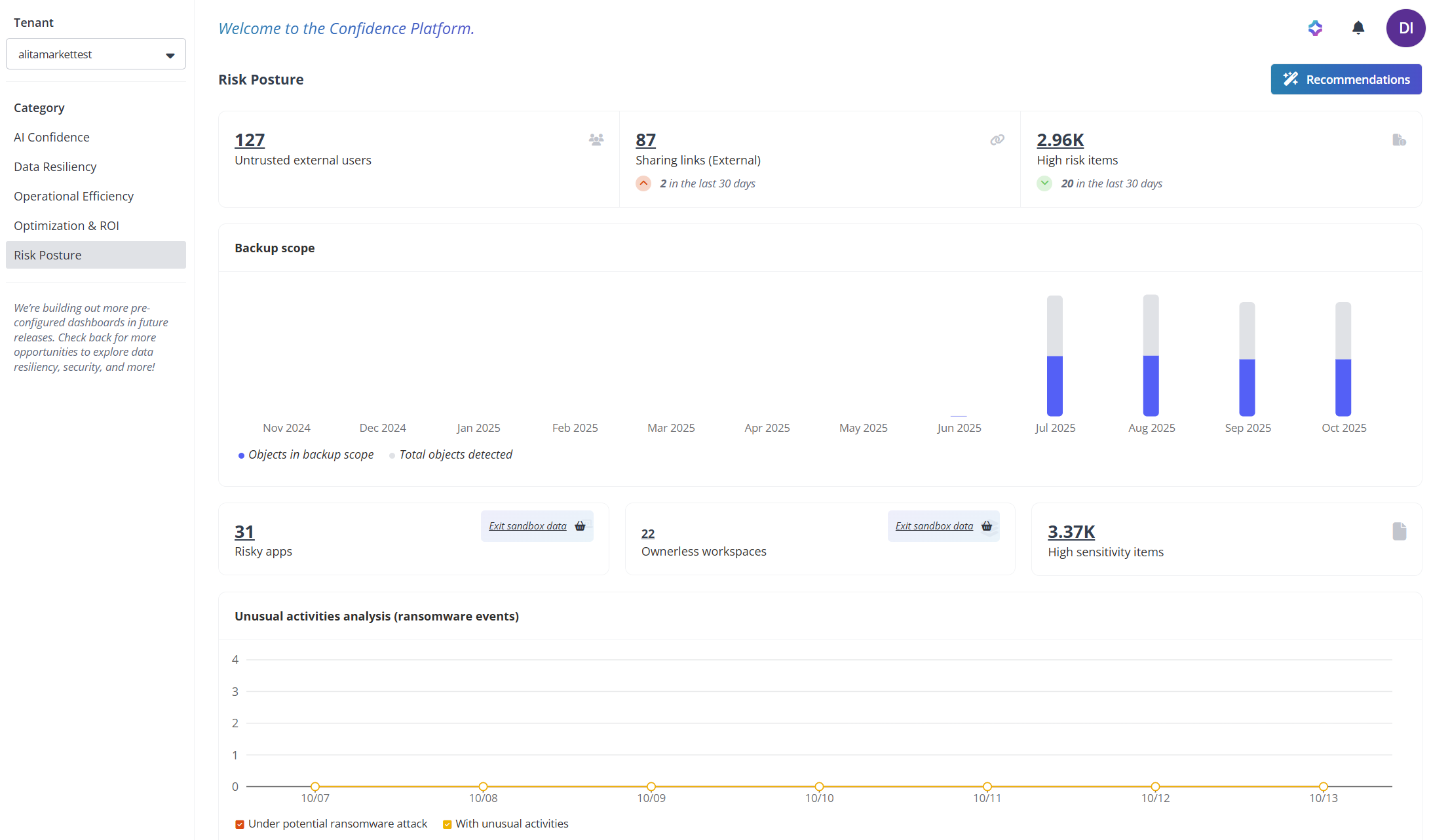Expand the sharing links upward trend chevron
The width and height of the screenshot is (1431, 840).
point(643,183)
